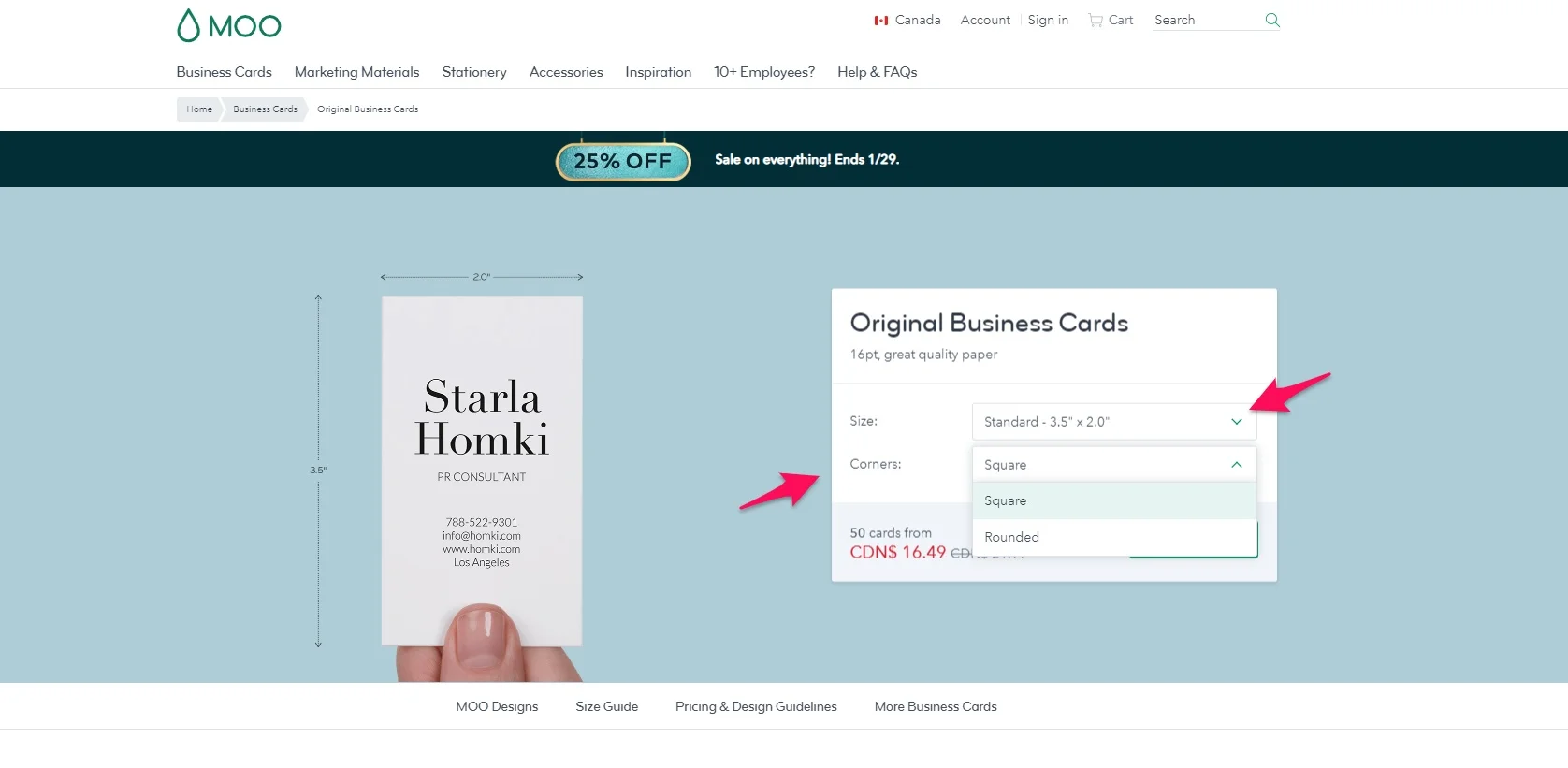Click the Canada flag icon
This screenshot has width=1568, height=768.
click(881, 21)
